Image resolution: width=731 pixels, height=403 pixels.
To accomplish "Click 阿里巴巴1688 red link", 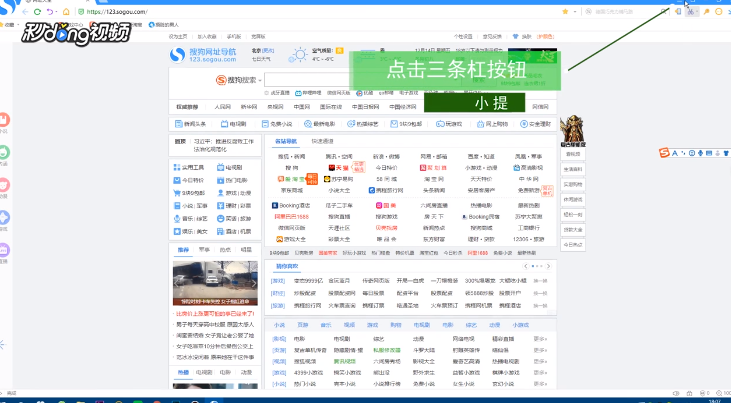I will (x=292, y=217).
